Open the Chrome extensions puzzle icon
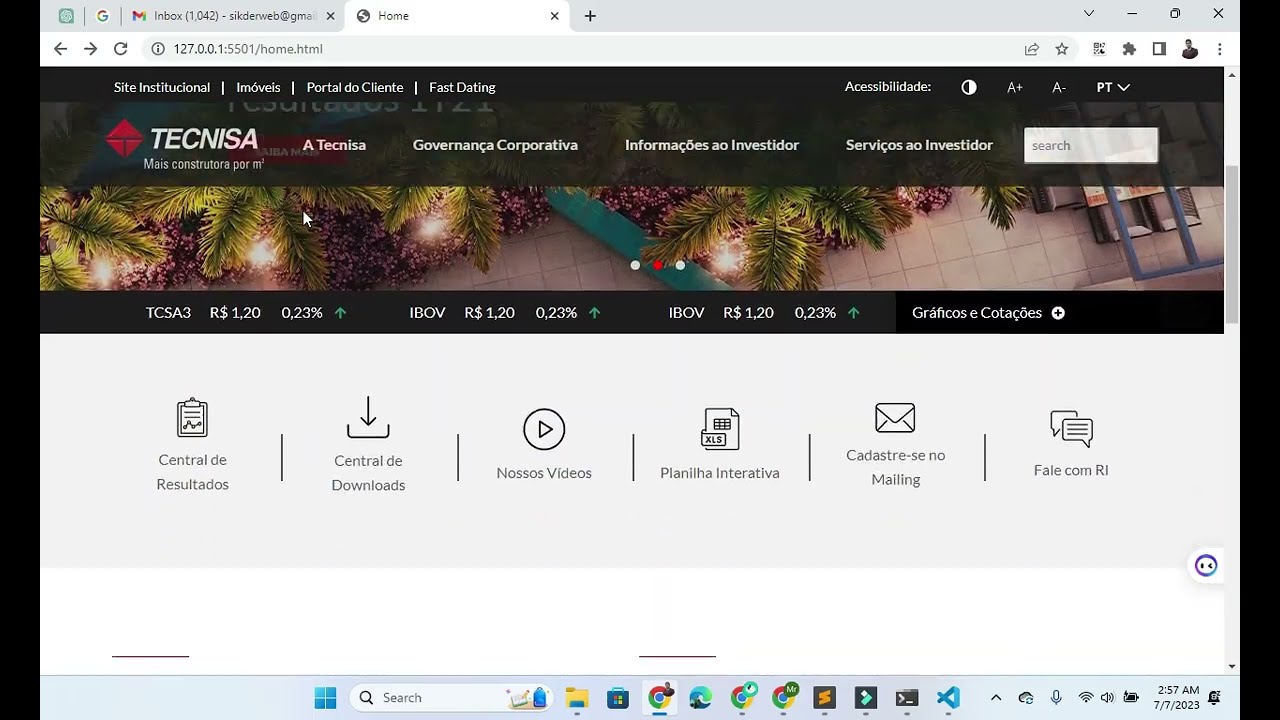This screenshot has height=720, width=1280. [1129, 49]
